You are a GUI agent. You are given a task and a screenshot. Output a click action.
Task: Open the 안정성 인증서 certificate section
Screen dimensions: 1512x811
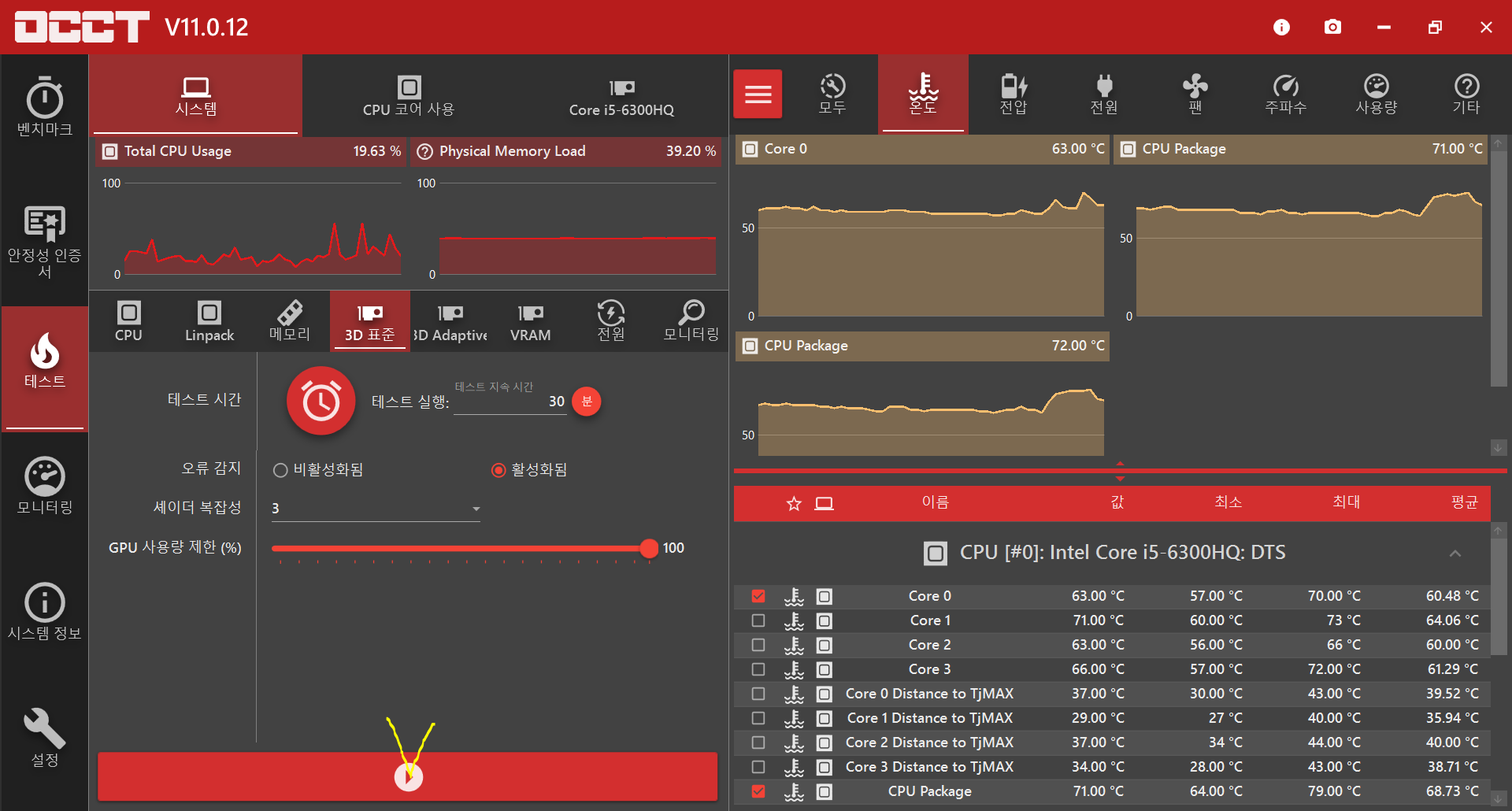(x=45, y=243)
